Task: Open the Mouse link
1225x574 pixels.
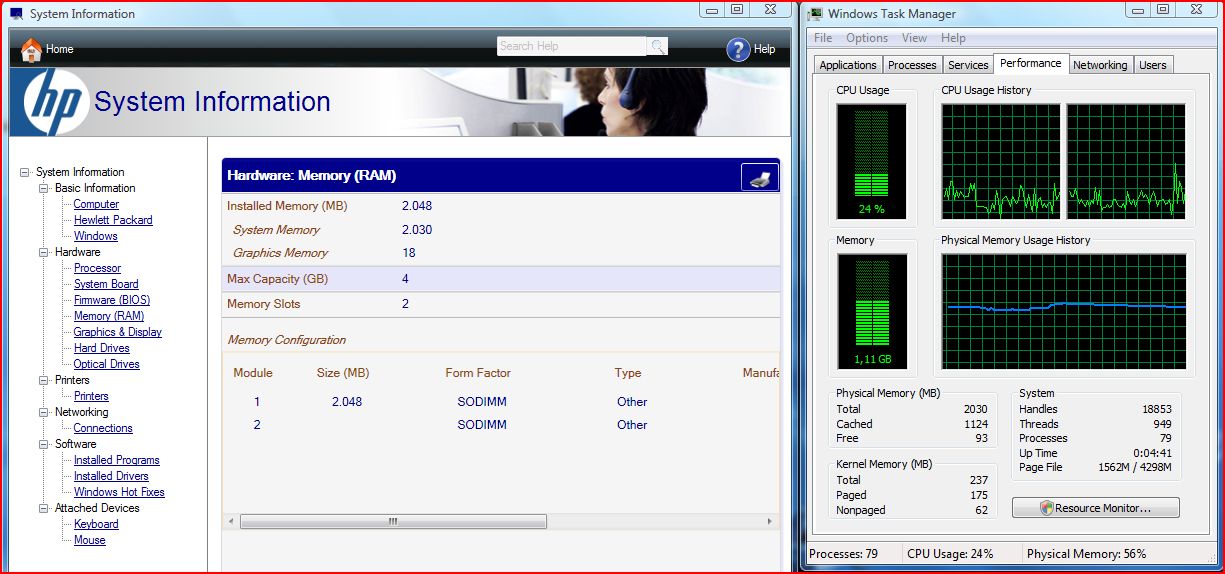Action: (90, 540)
